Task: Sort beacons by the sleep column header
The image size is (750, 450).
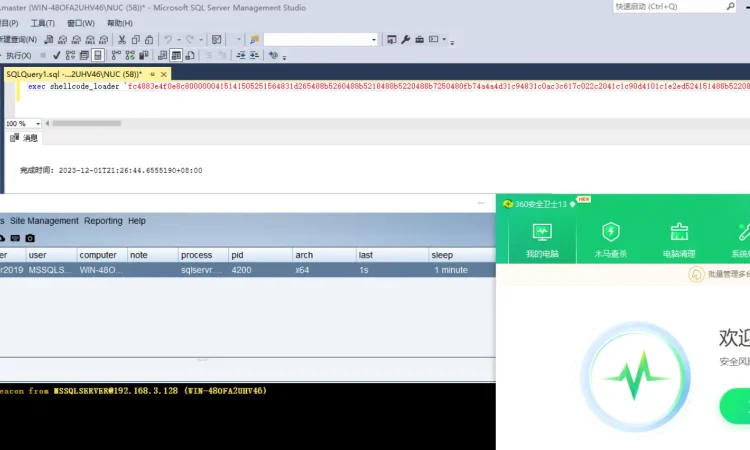Action: click(x=462, y=255)
